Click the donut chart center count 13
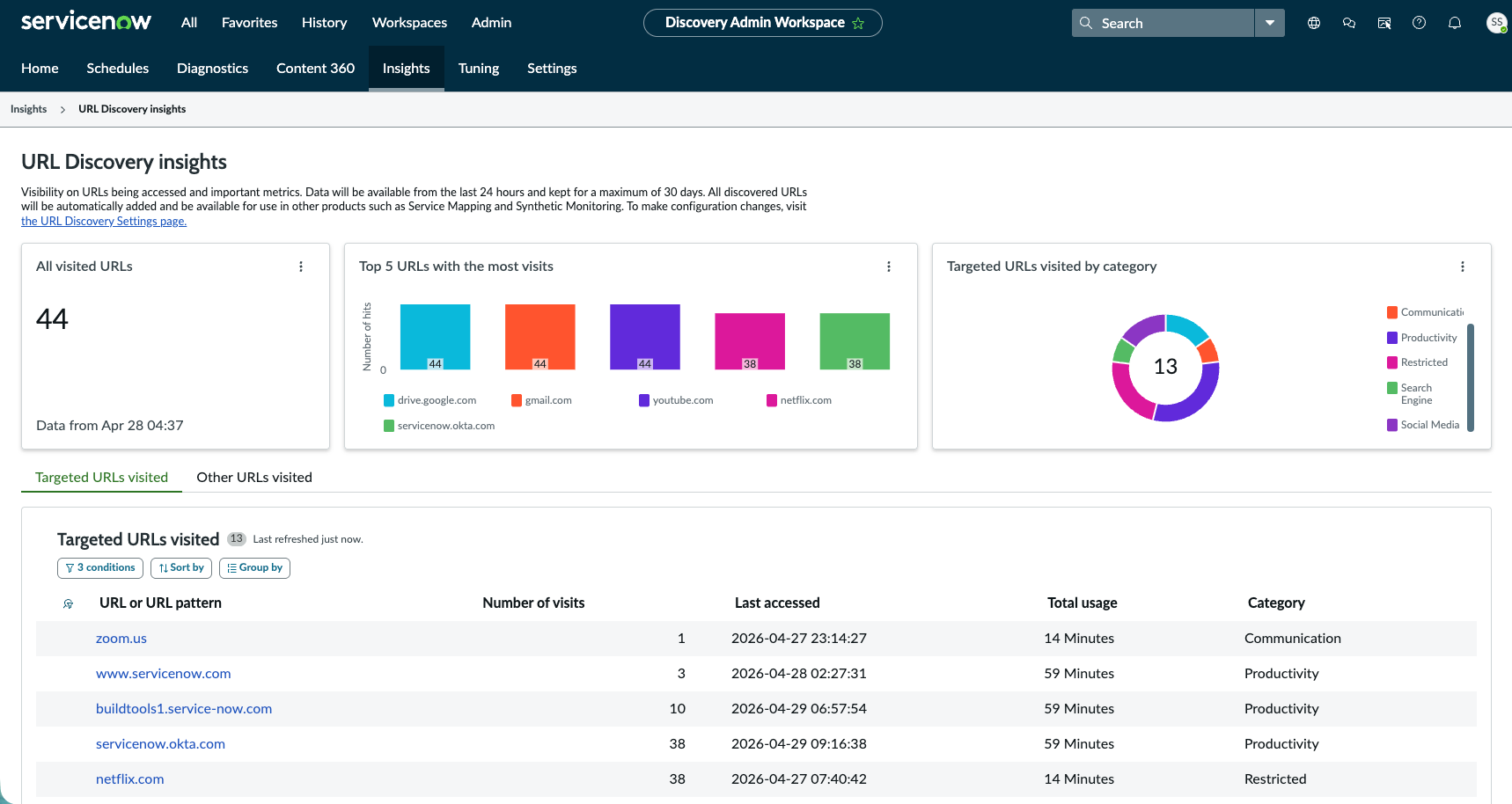 [x=1165, y=367]
